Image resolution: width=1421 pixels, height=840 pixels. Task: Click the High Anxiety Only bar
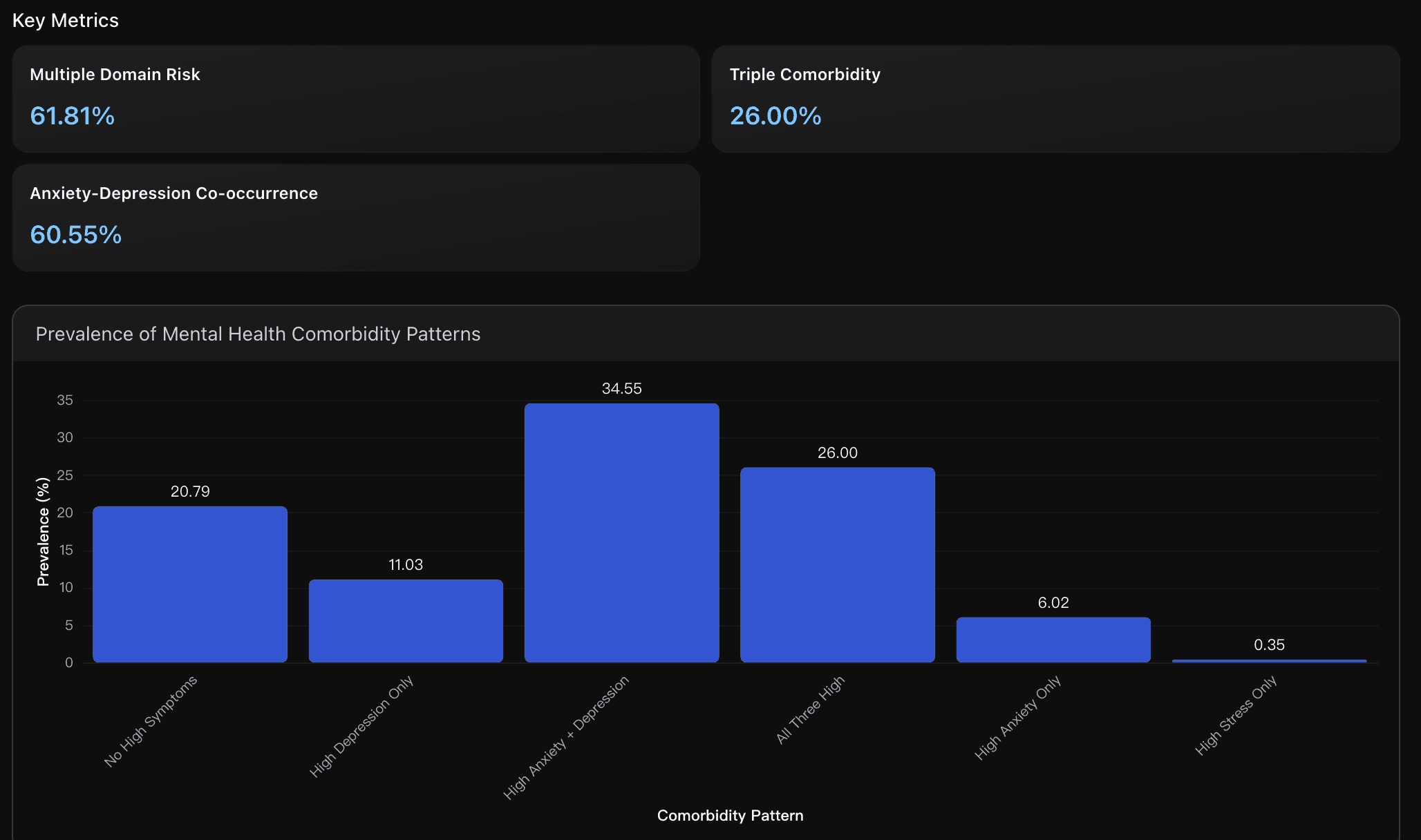point(1053,640)
